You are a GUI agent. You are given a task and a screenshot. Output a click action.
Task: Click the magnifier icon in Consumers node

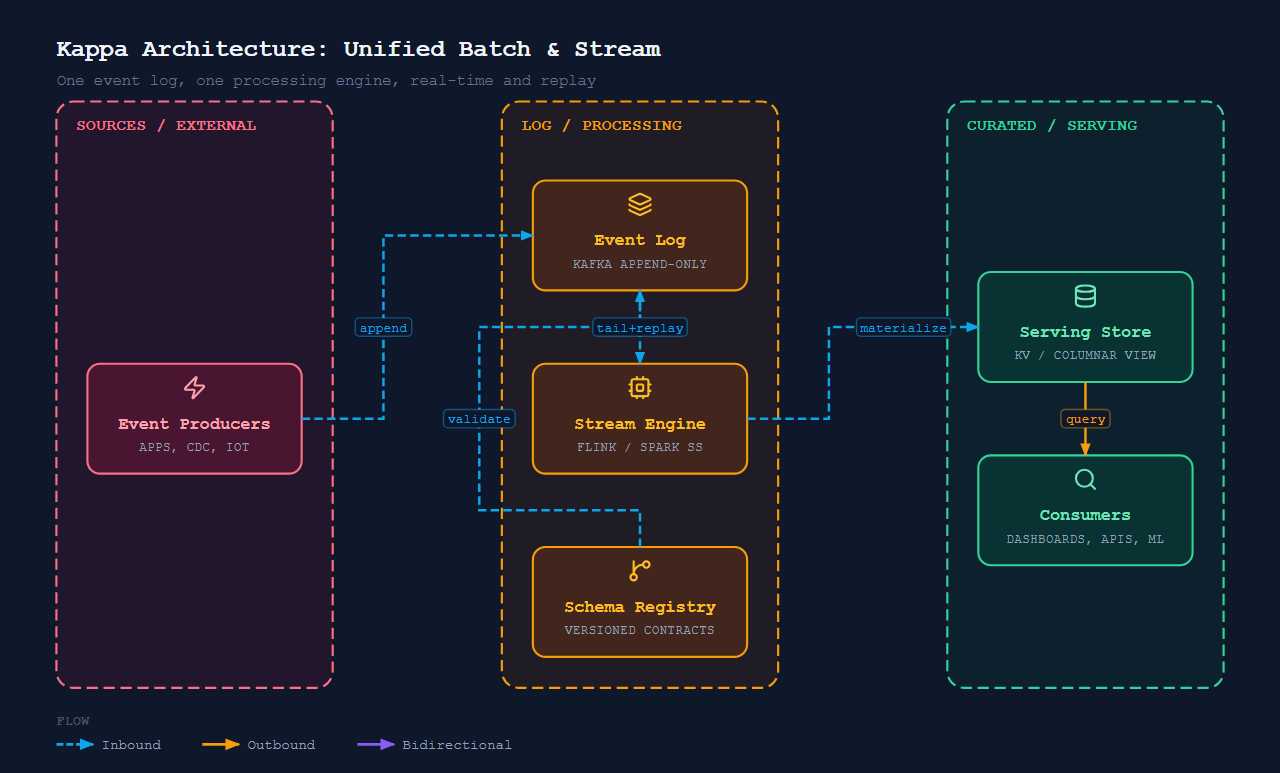pyautogui.click(x=1085, y=480)
